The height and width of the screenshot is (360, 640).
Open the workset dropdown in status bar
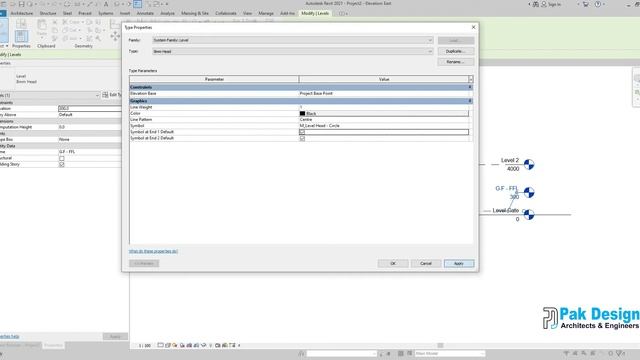point(341,353)
